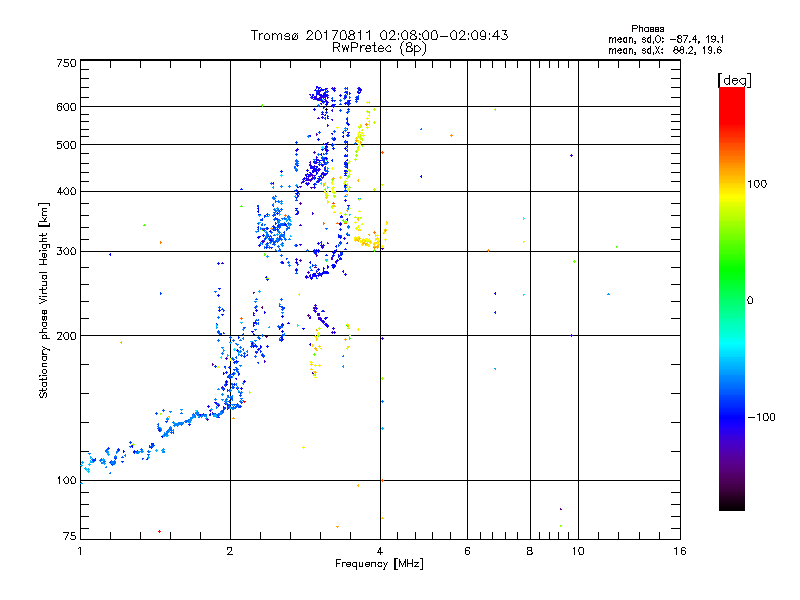The width and height of the screenshot is (800, 600).
Task: Select the 'RwPretec (8p)' subtitle
Action: [379, 48]
